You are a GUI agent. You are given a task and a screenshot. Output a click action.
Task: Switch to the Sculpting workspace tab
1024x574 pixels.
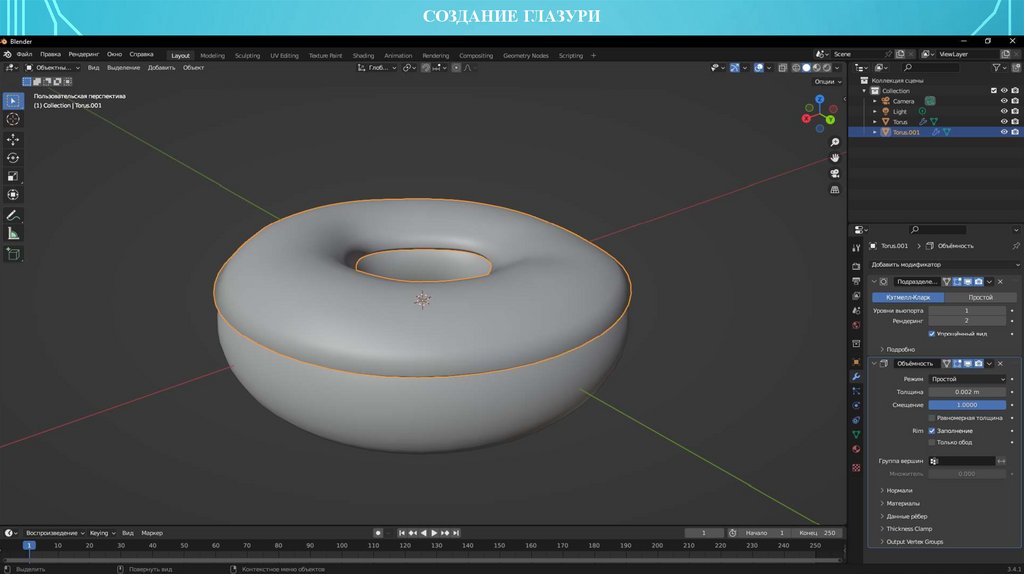247,55
